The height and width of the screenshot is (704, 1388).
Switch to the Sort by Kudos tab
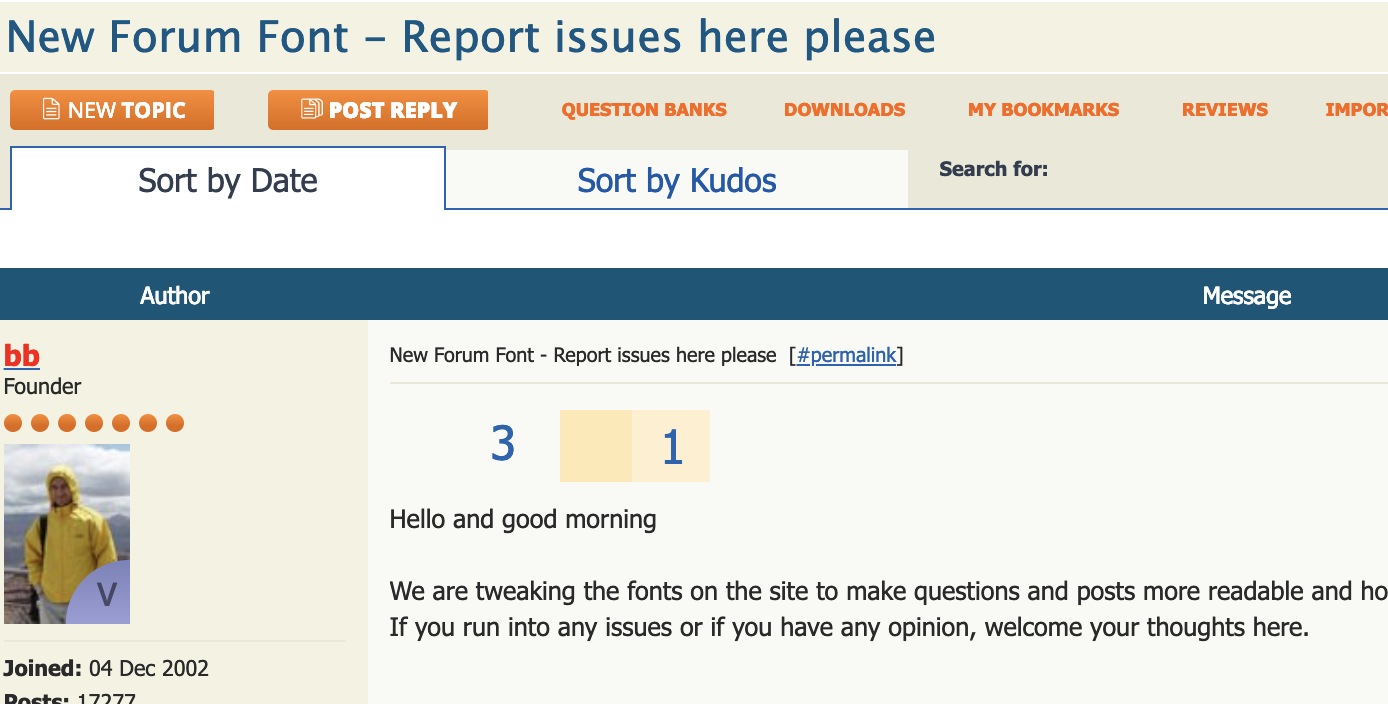(x=676, y=180)
